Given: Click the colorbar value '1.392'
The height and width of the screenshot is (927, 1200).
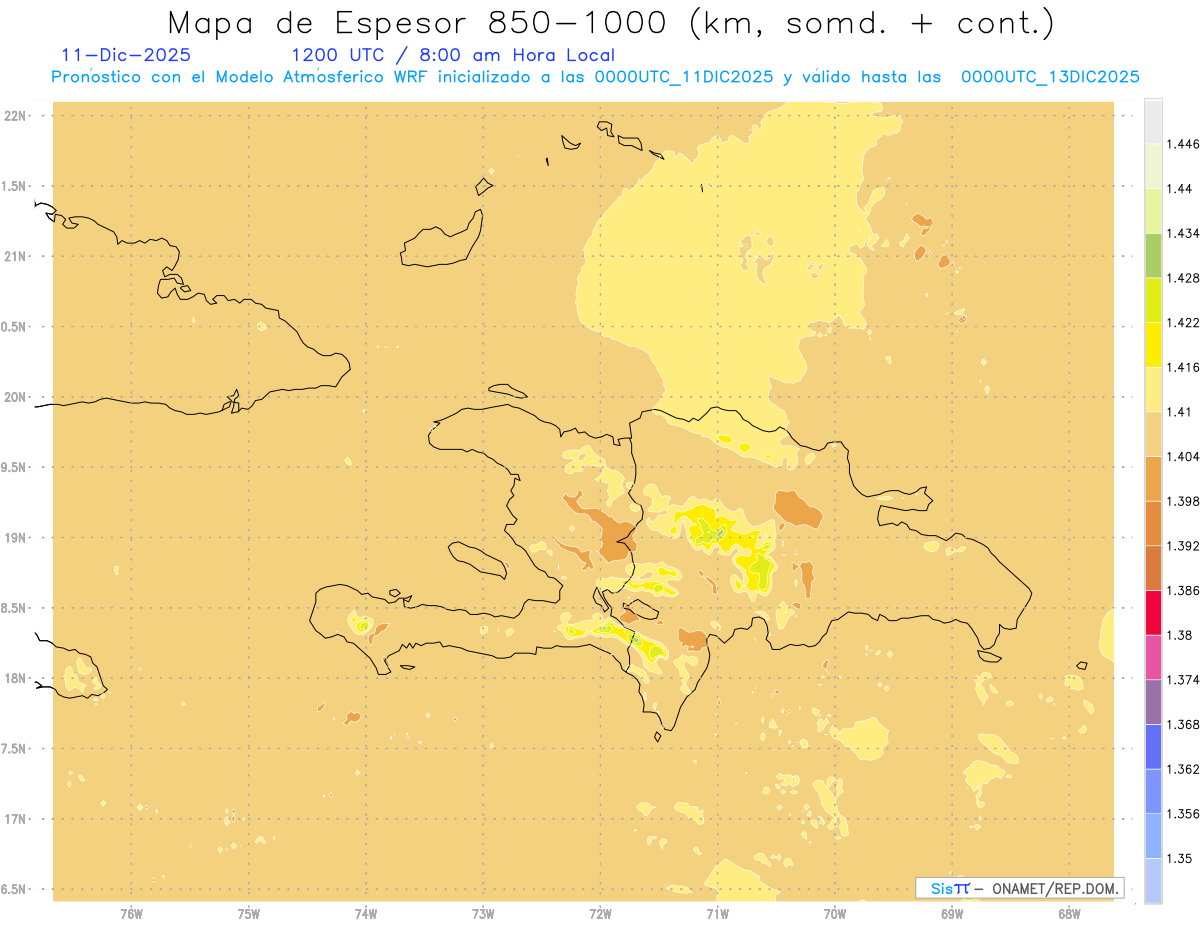Looking at the screenshot, I should [1182, 546].
